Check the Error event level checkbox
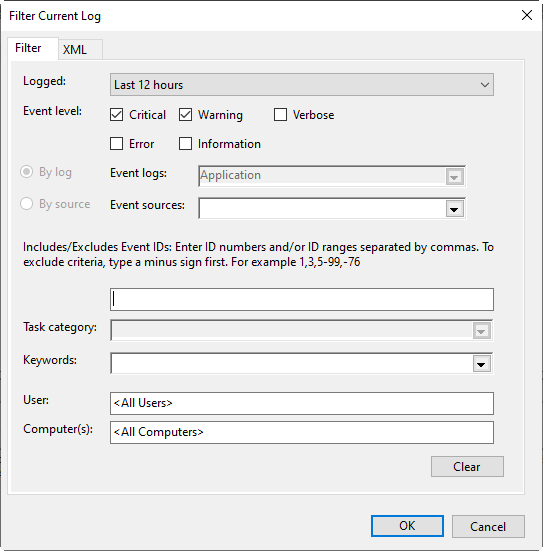Viewport: 543px width, 551px height. 116,144
